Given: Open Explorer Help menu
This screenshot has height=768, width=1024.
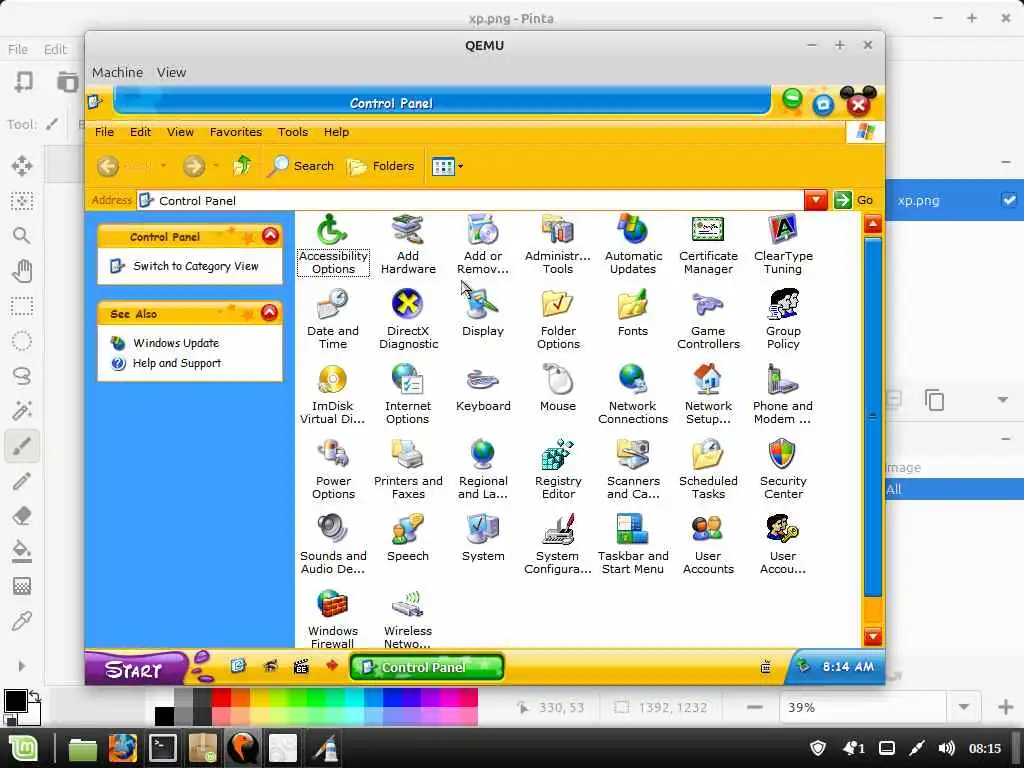Looking at the screenshot, I should [336, 132].
